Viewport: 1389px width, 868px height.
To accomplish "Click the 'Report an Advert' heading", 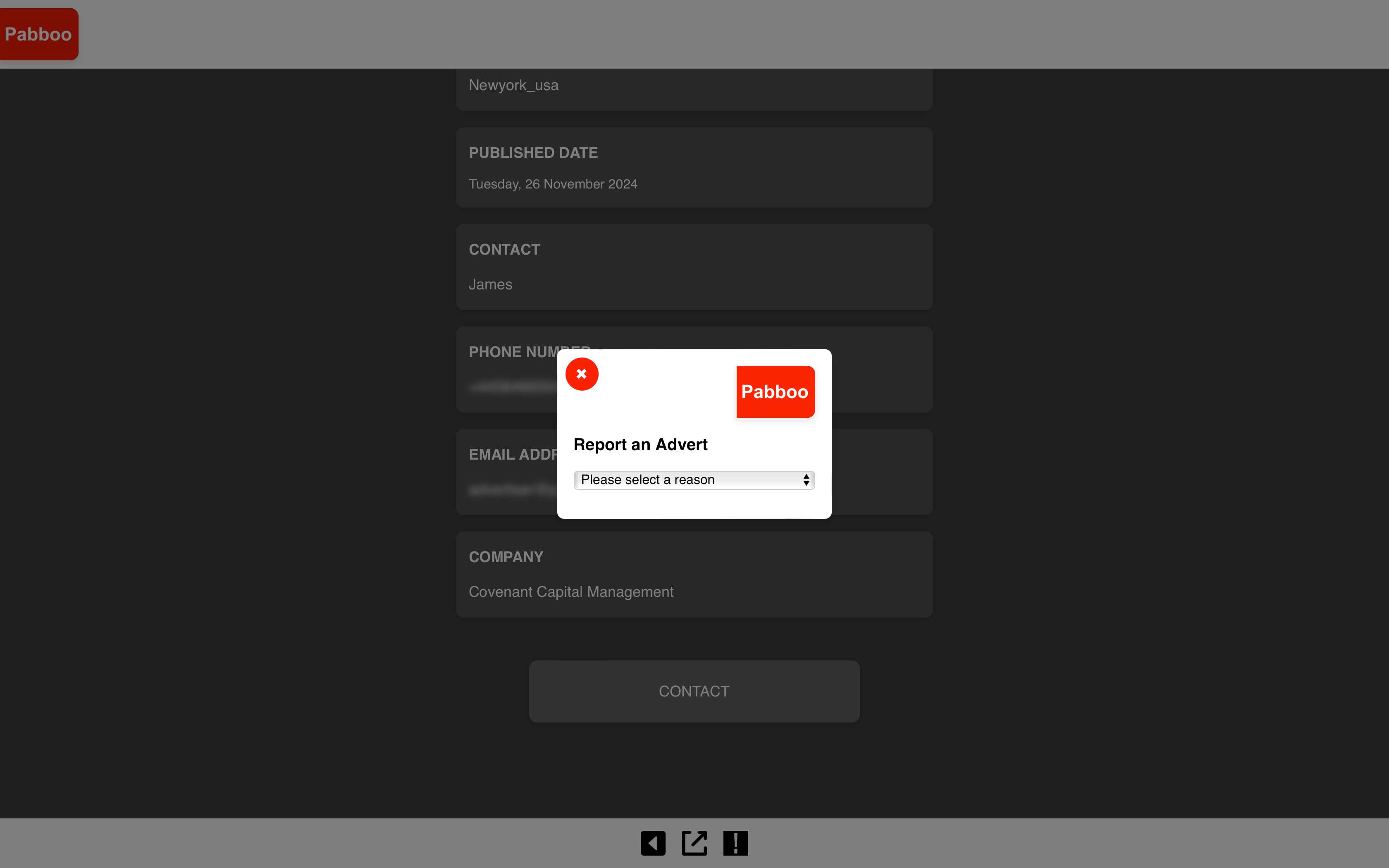I will (640, 444).
